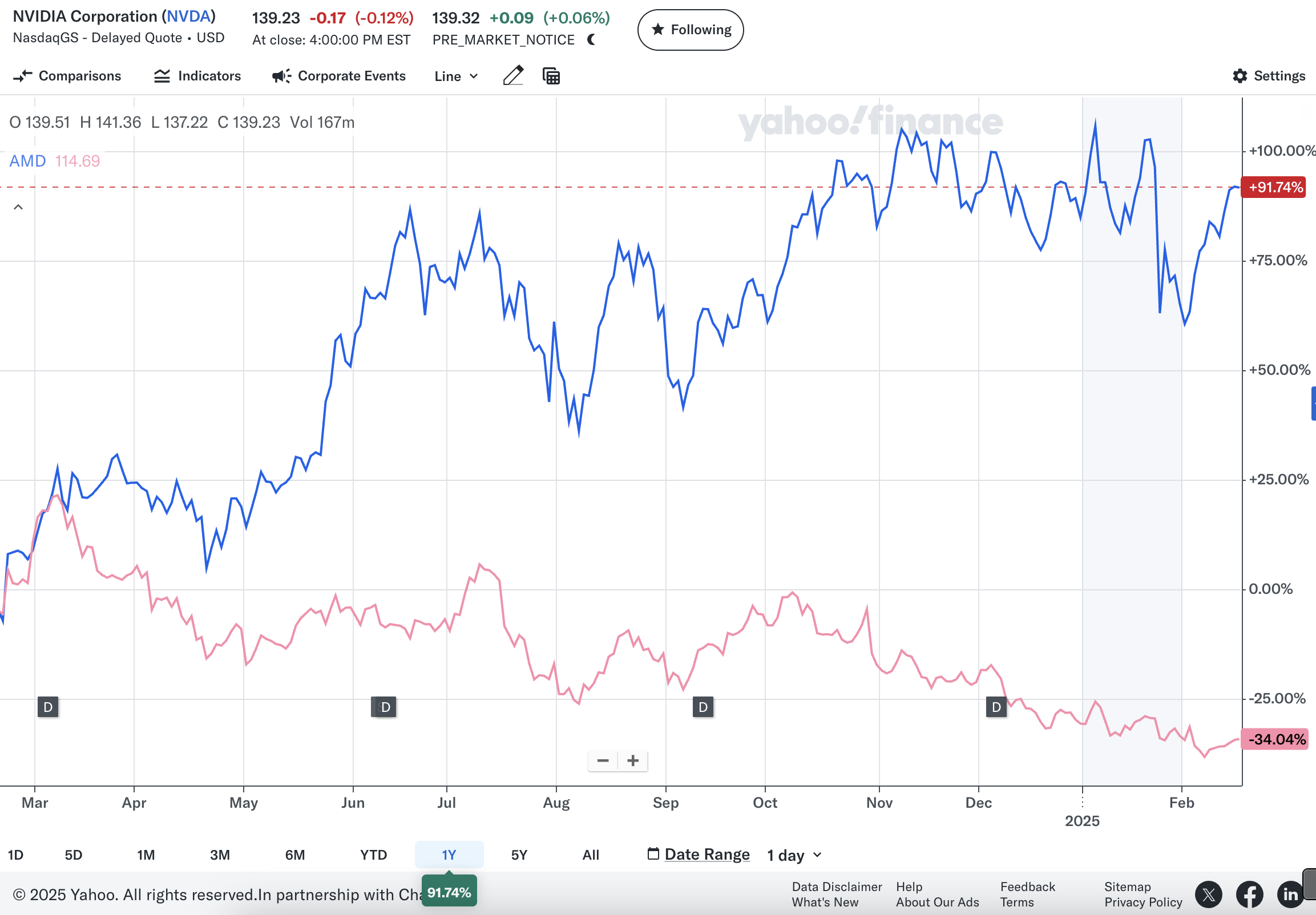Screen dimensions: 1316x915
Task: Collapse legend with chevron arrow
Action: pos(18,208)
